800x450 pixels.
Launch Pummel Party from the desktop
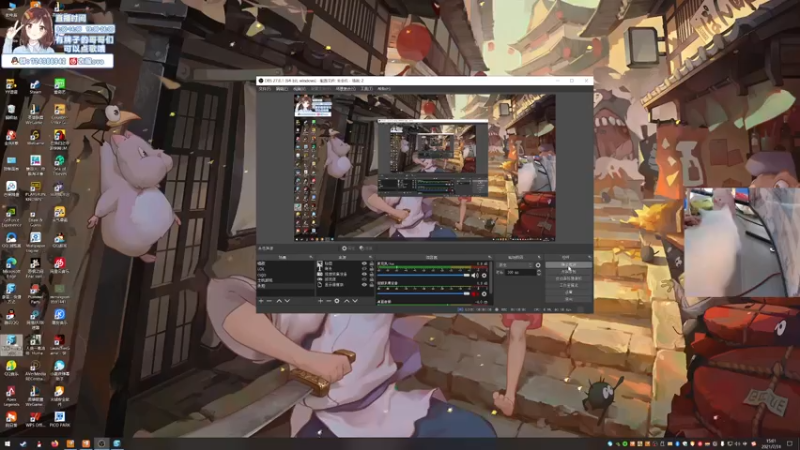[35, 293]
